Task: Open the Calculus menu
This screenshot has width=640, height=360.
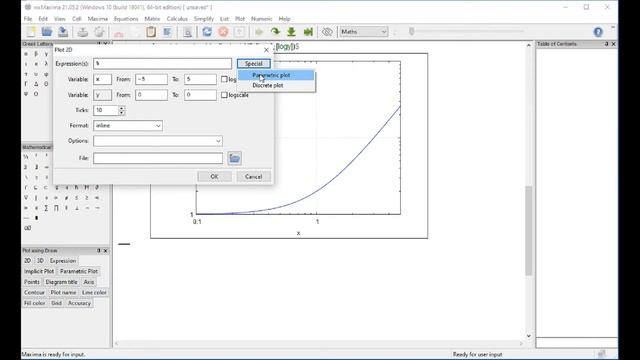Action: click(177, 19)
